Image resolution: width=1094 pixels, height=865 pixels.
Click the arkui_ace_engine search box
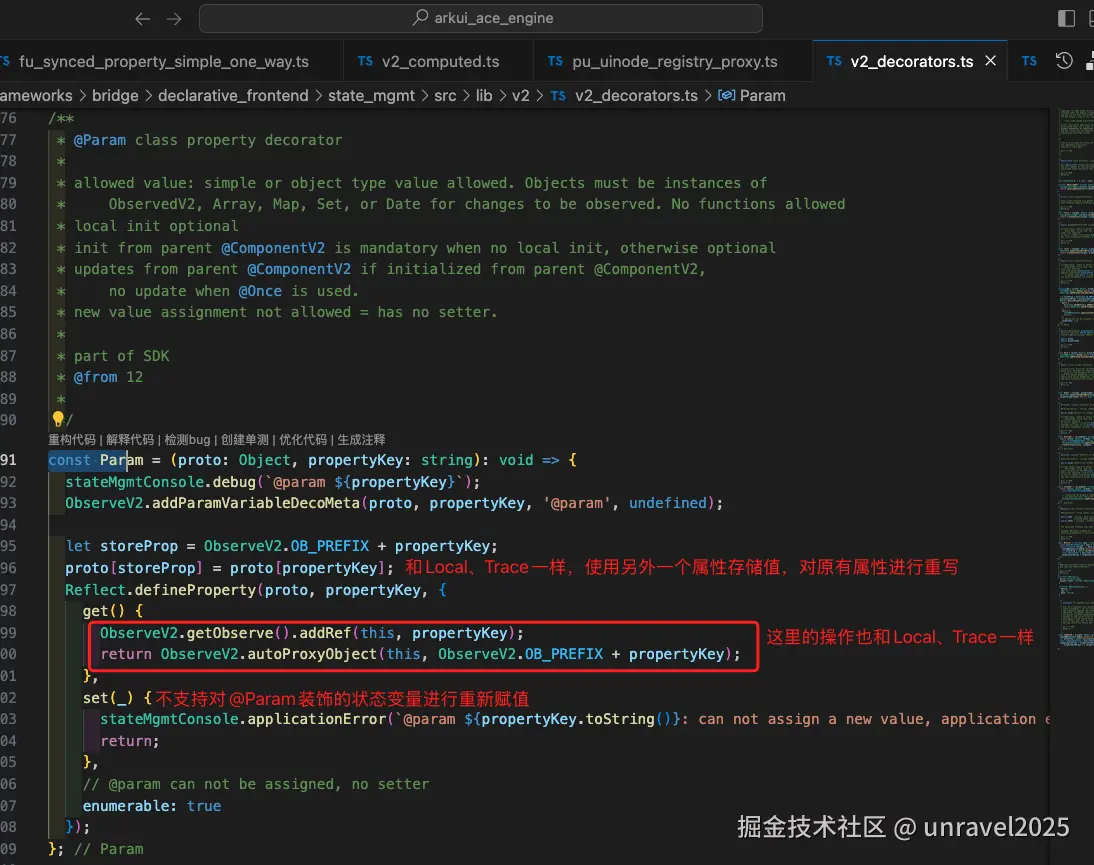pos(481,18)
